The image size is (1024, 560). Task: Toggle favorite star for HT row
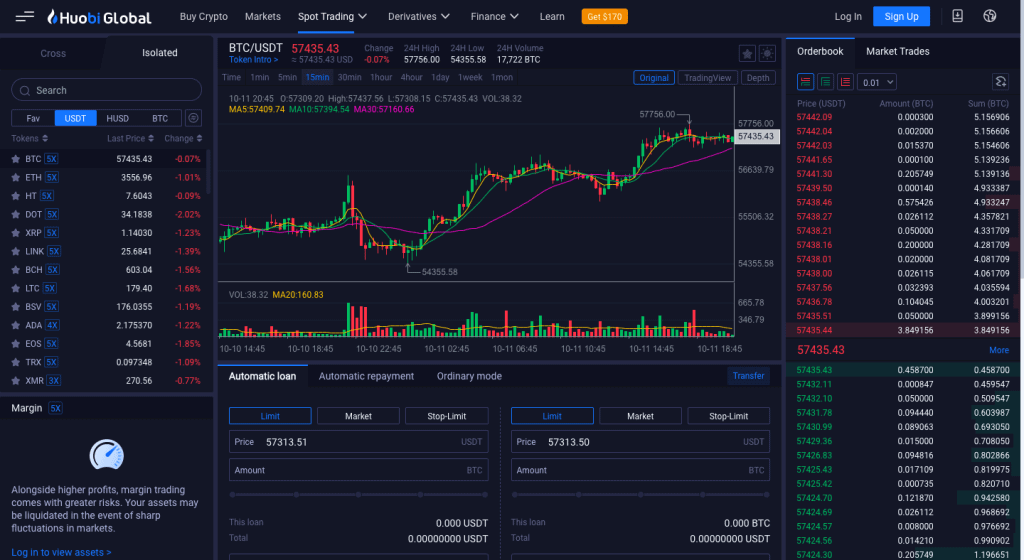pyautogui.click(x=15, y=196)
